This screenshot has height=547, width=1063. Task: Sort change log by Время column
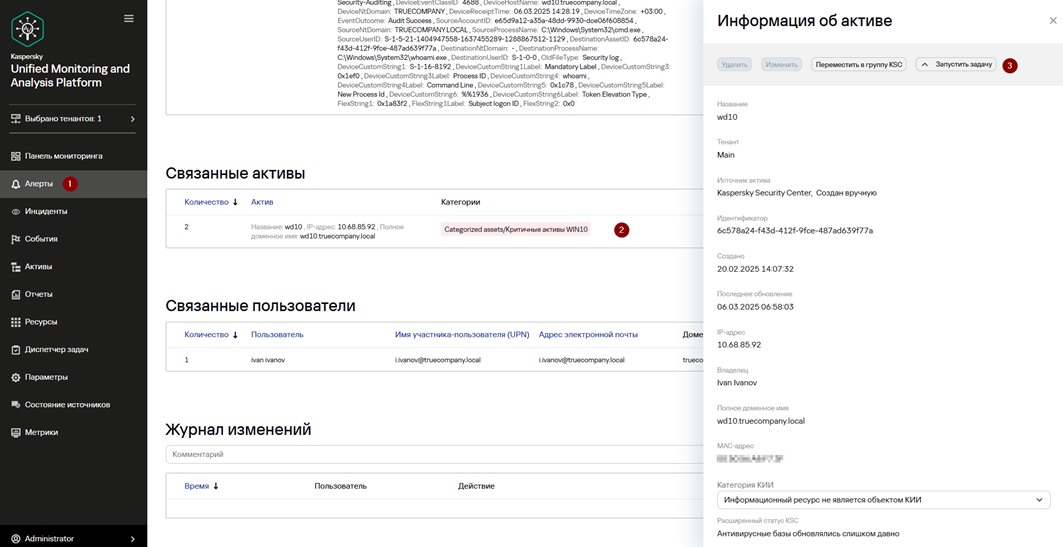(x=201, y=486)
